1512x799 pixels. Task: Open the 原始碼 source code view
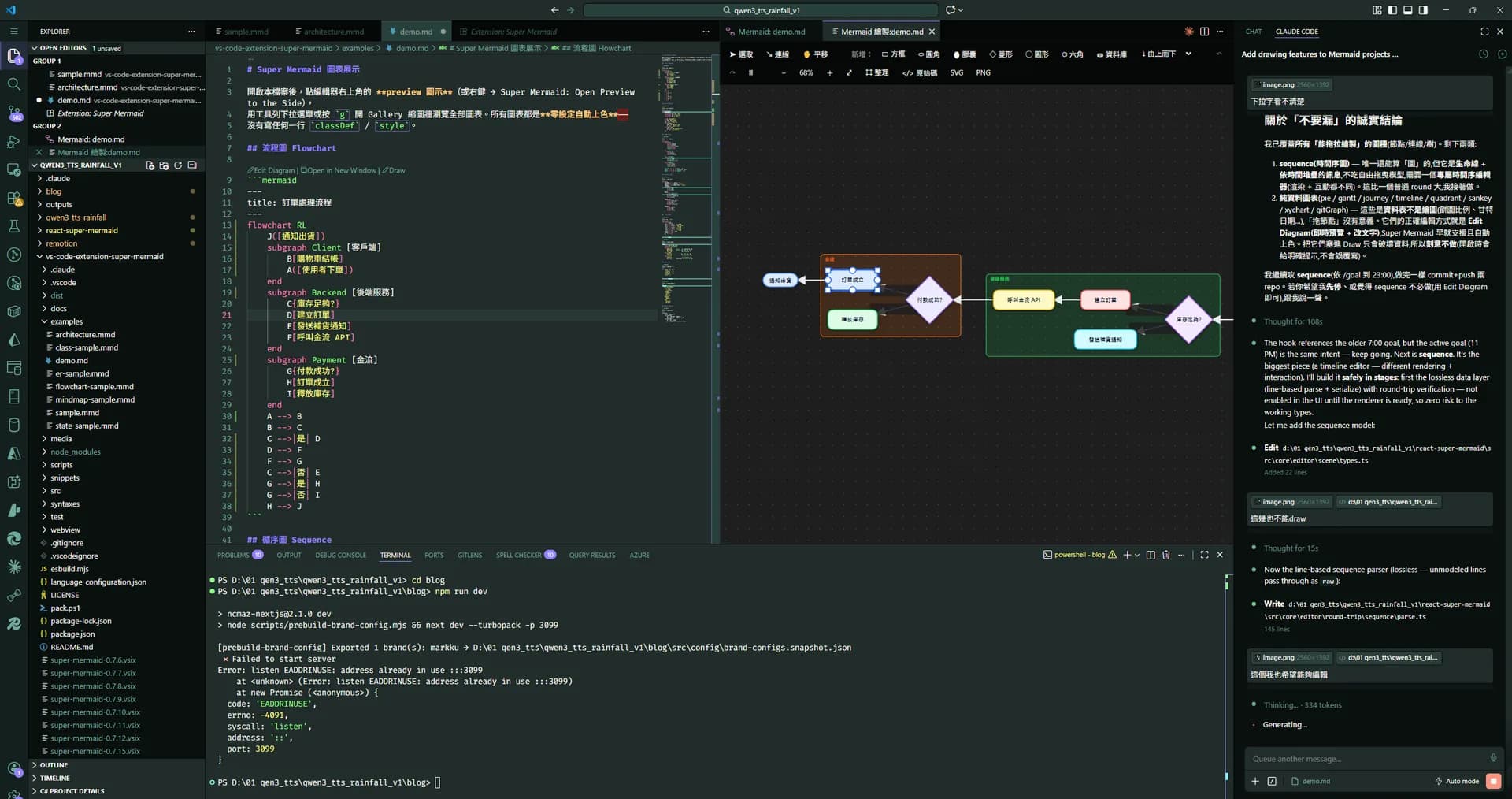pyautogui.click(x=920, y=72)
